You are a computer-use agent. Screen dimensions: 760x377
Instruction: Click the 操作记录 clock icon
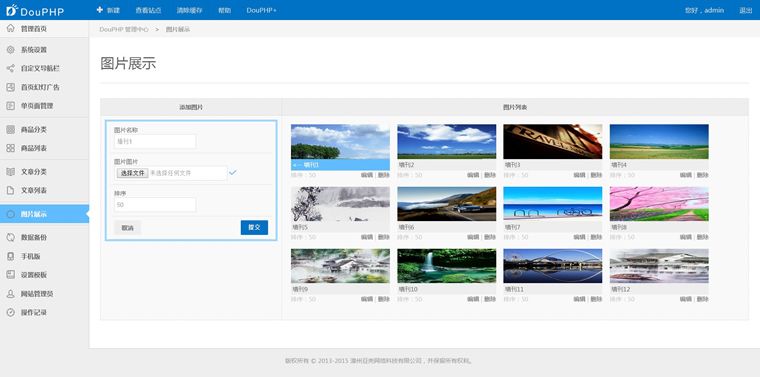click(10, 313)
